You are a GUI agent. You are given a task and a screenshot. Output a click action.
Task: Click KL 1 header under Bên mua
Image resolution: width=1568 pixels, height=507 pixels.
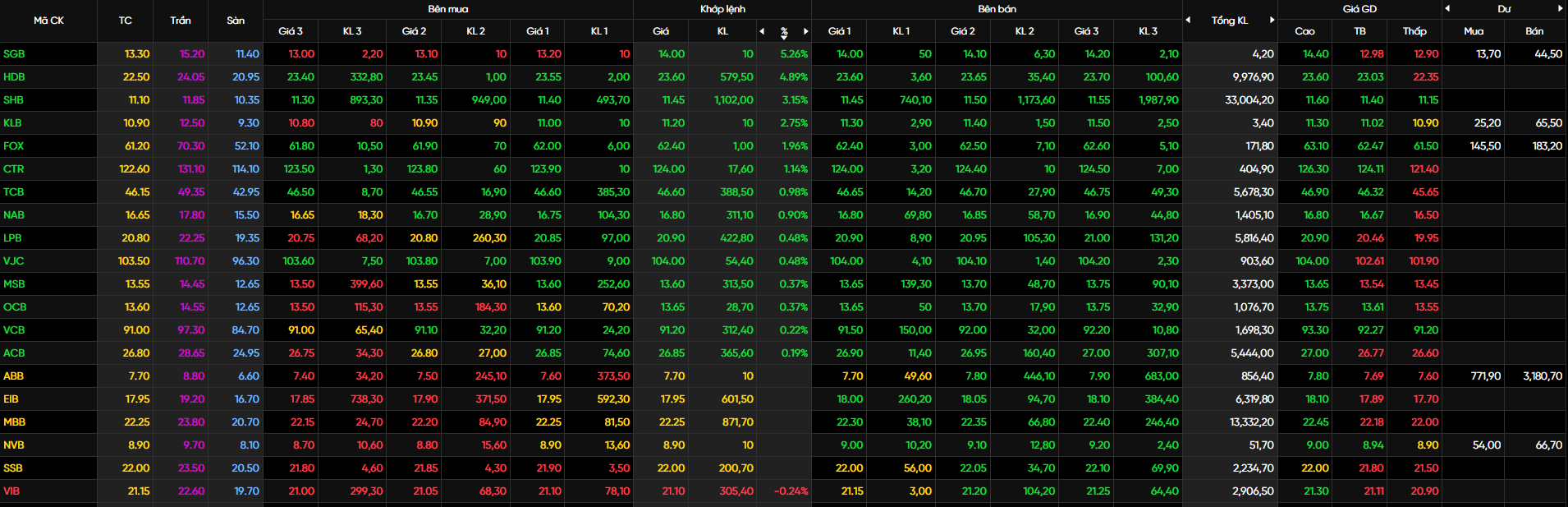pyautogui.click(x=599, y=31)
